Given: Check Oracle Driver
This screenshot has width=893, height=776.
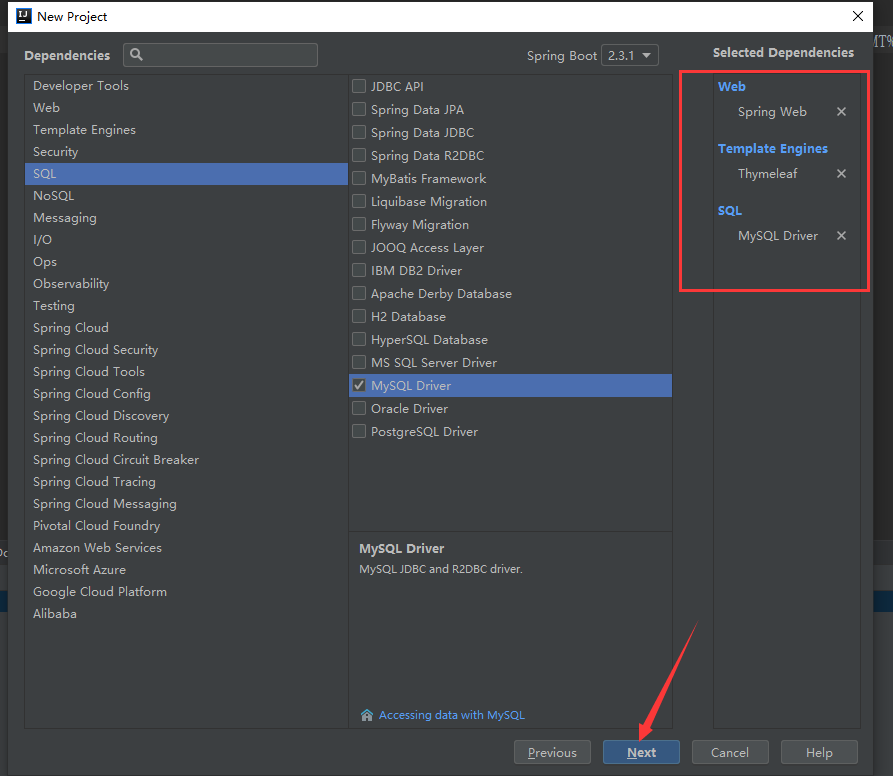Looking at the screenshot, I should tap(359, 409).
